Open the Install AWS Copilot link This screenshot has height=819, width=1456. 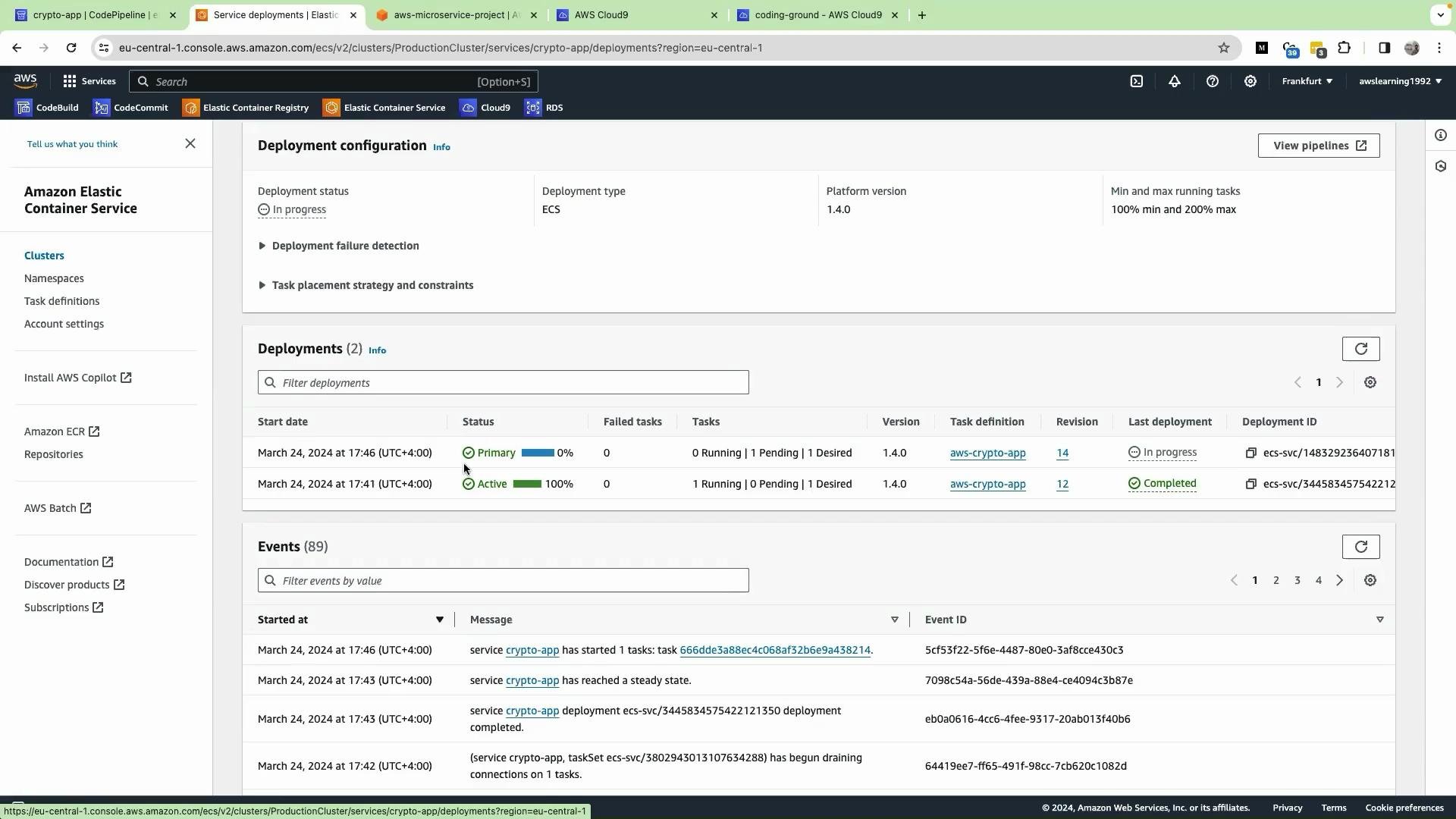point(78,378)
